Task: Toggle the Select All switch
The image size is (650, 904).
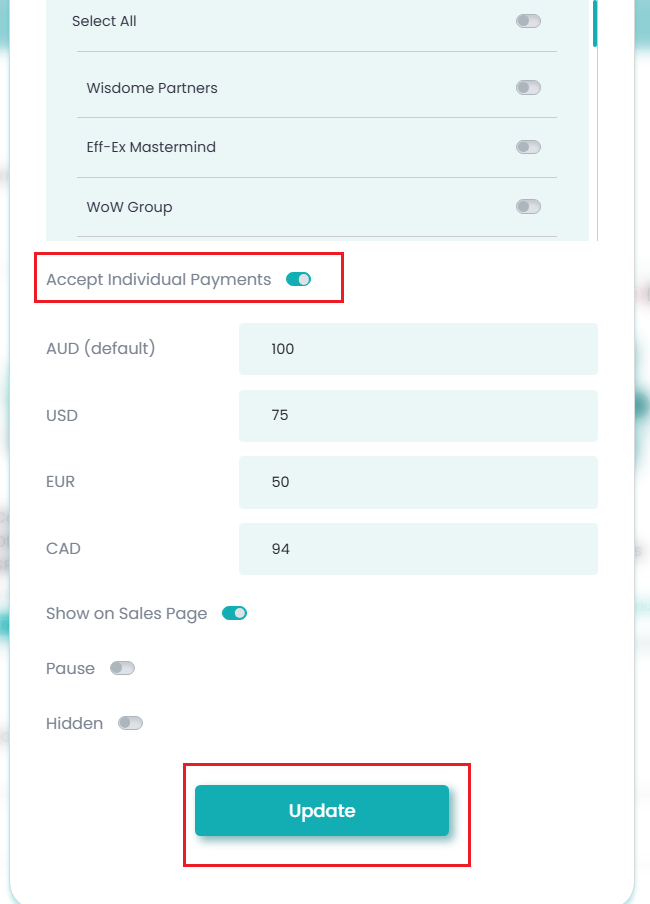Action: 528,21
